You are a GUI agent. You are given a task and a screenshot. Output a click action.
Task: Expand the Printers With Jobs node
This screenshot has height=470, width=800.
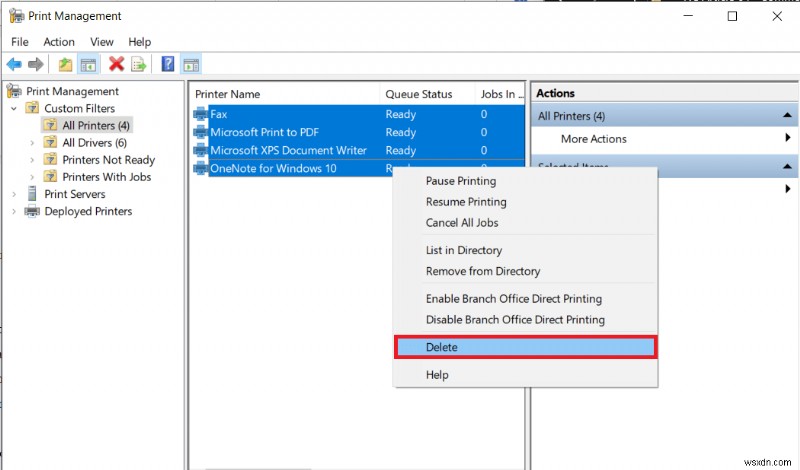pyautogui.click(x=32, y=177)
